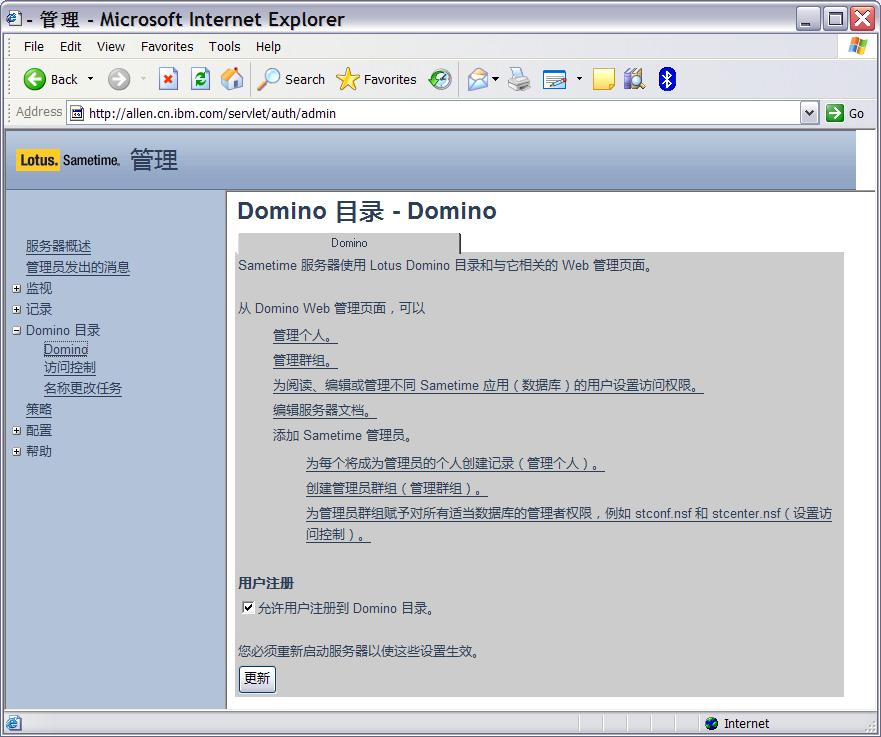Click the 添加 Sametime 管理员。 text
Viewport: 881px width, 737px height.
(x=343, y=435)
